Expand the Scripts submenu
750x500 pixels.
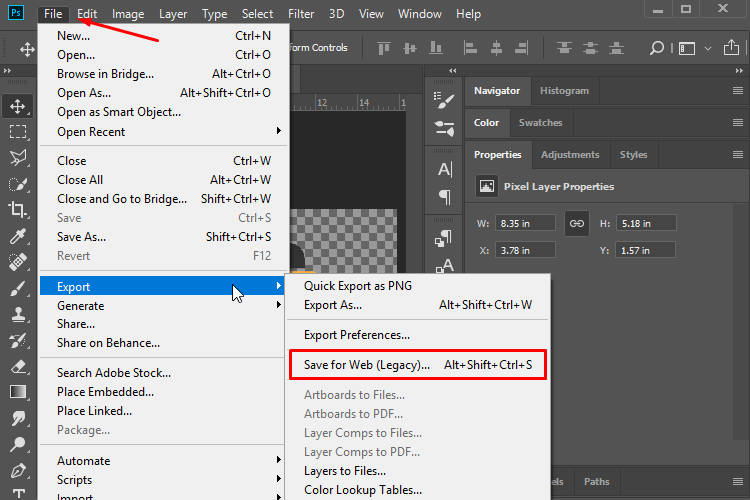pos(164,479)
